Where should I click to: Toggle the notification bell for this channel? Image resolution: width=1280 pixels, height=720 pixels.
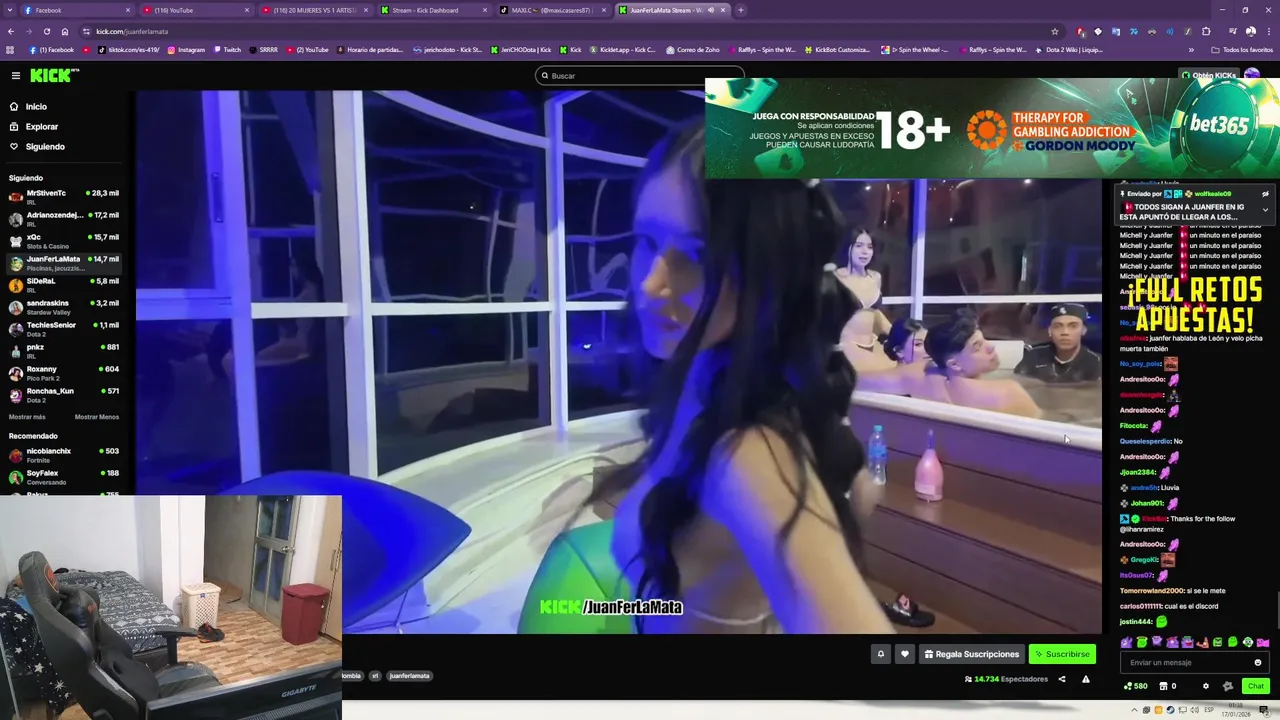(881, 654)
